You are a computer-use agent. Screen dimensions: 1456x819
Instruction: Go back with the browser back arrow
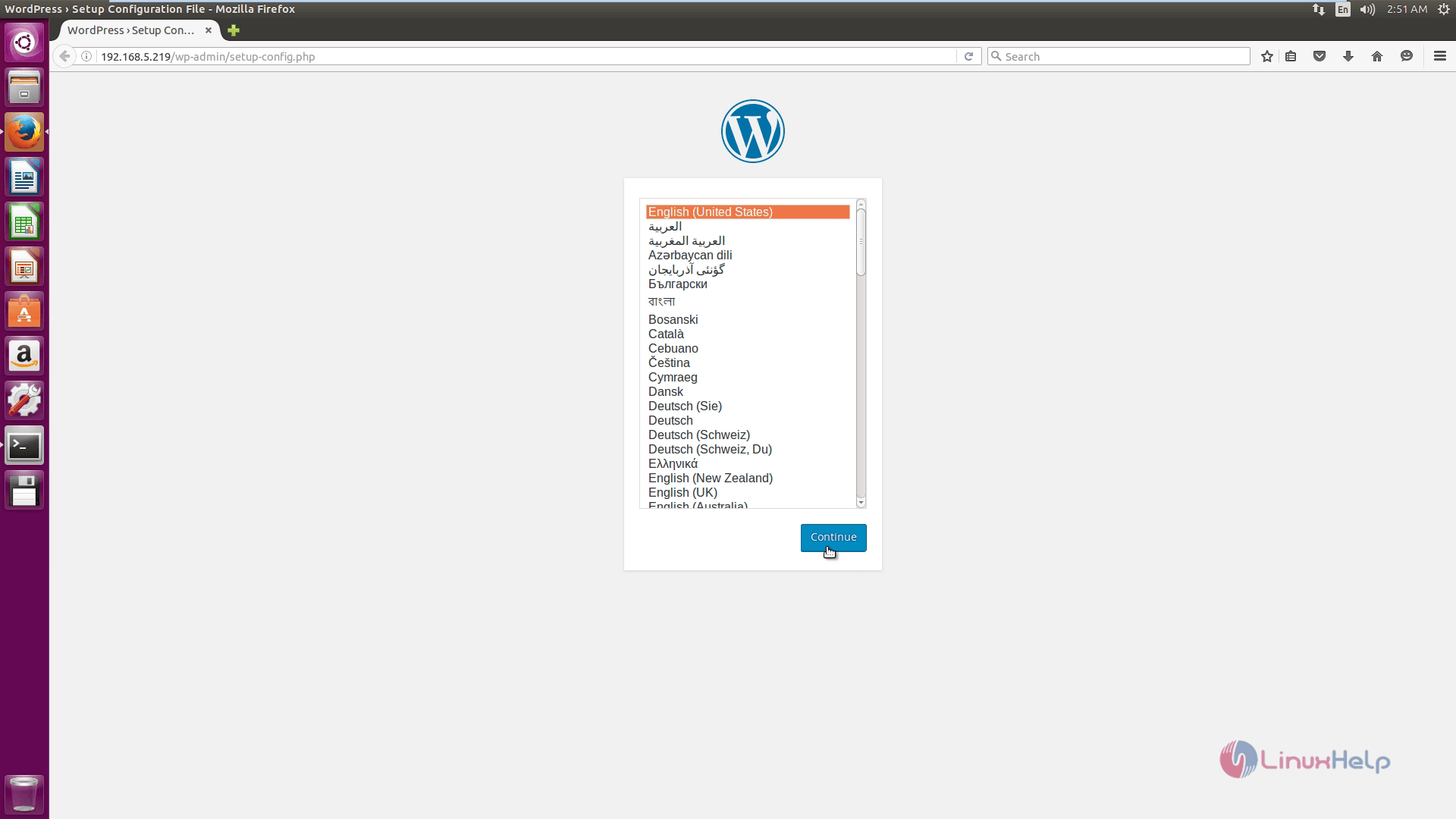[65, 56]
